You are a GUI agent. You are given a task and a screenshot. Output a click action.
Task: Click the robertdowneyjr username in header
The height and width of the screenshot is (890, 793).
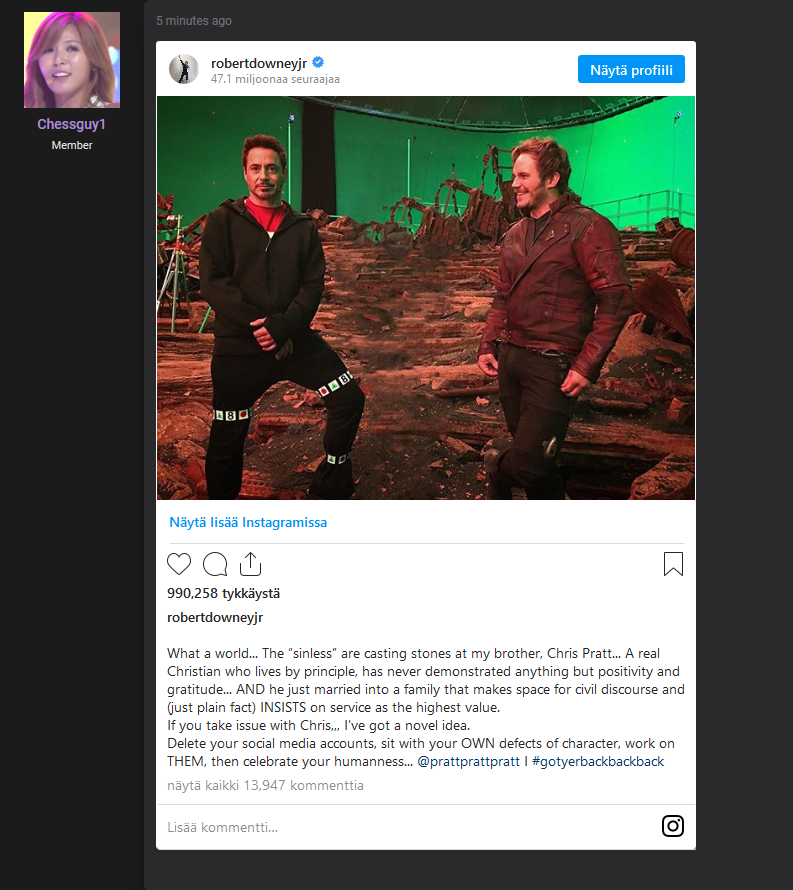(259, 63)
